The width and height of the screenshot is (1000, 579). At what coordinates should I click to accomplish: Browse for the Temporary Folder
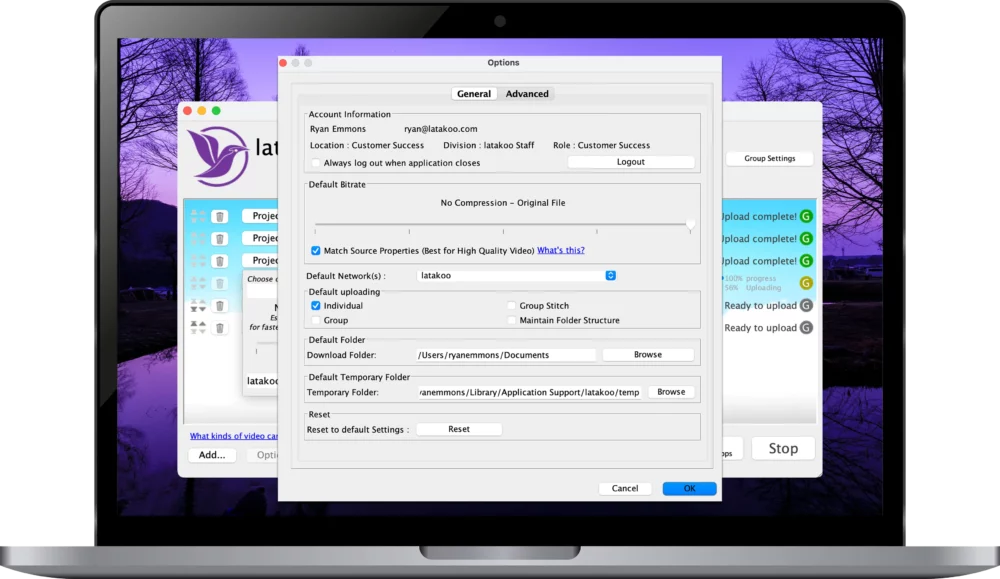point(671,392)
